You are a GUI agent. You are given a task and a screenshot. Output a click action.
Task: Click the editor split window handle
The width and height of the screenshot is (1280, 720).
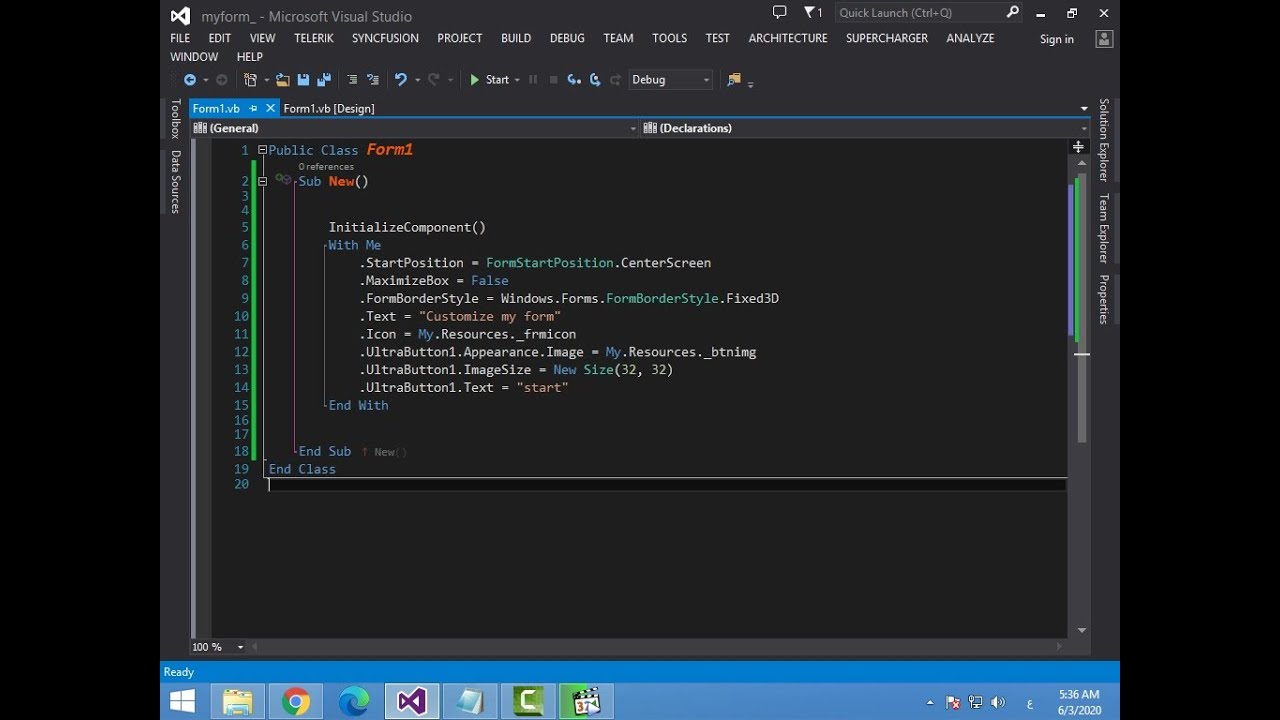1078,146
